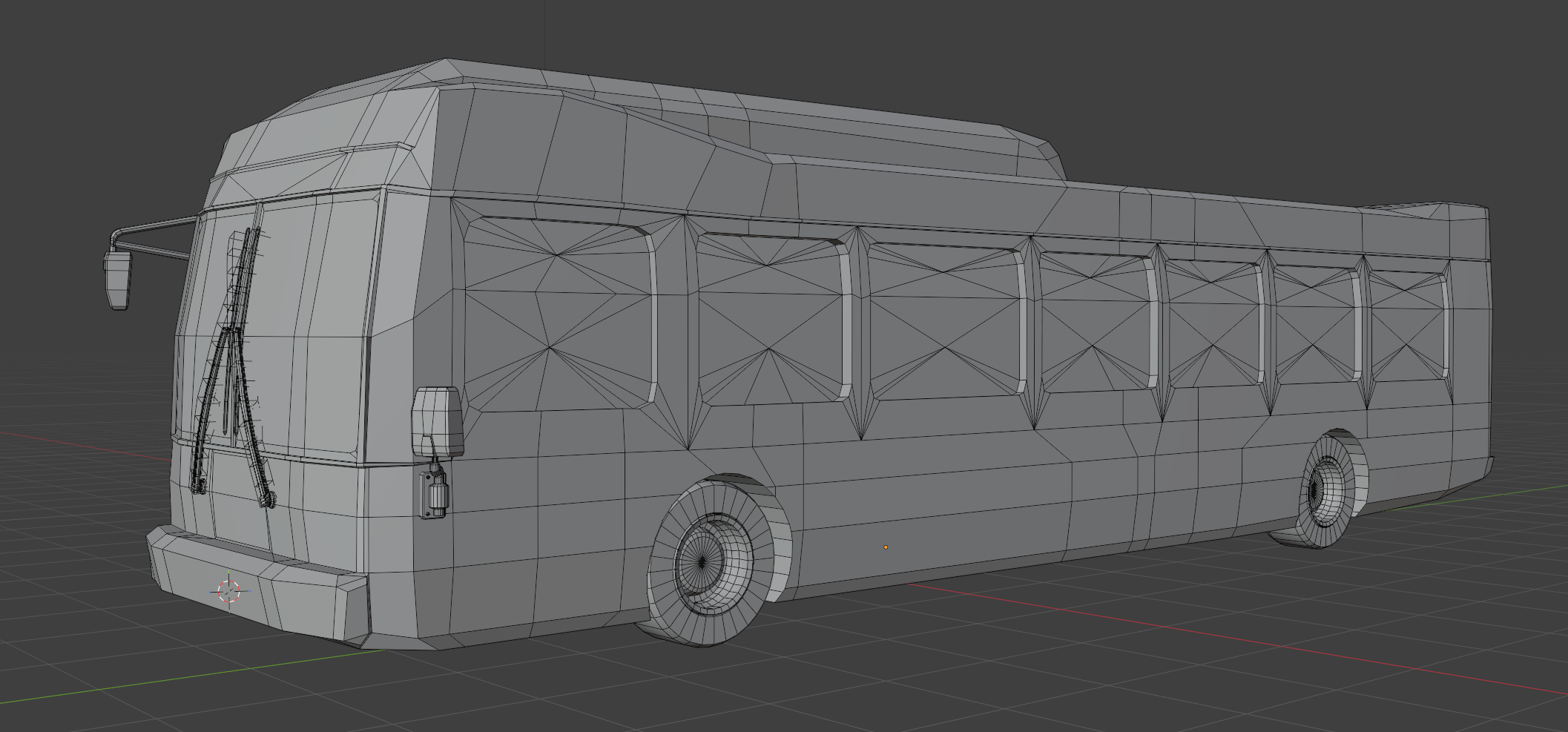Select the large mirror beside first window

[x=438, y=421]
